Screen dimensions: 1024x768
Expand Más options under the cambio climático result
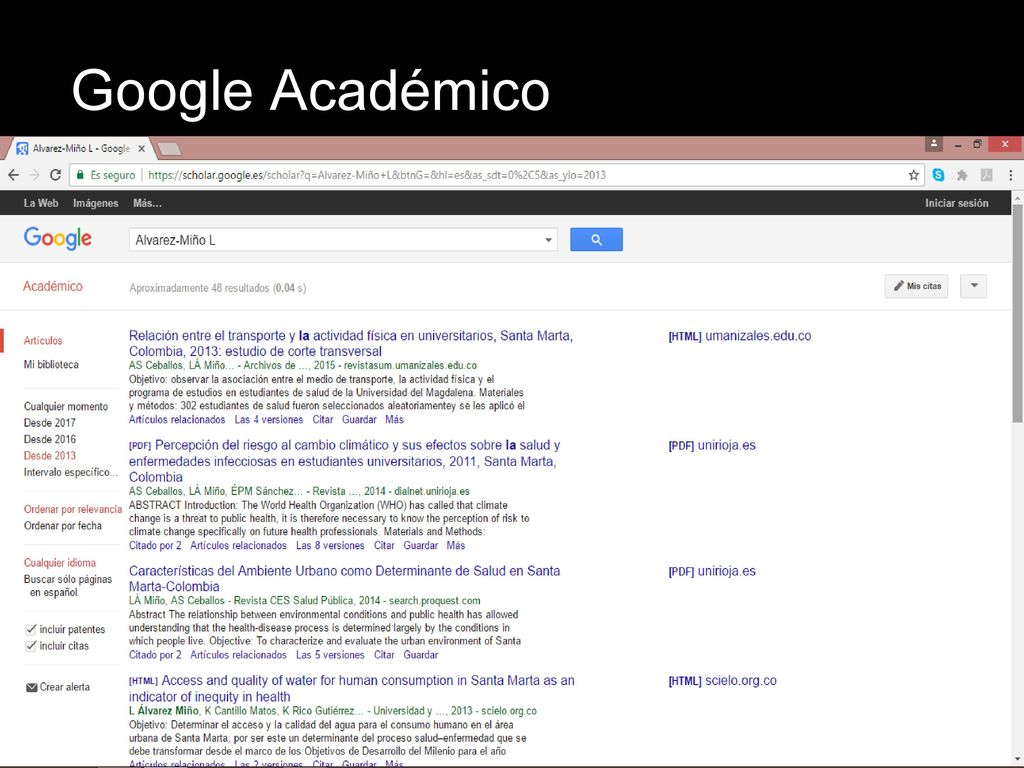tap(456, 545)
